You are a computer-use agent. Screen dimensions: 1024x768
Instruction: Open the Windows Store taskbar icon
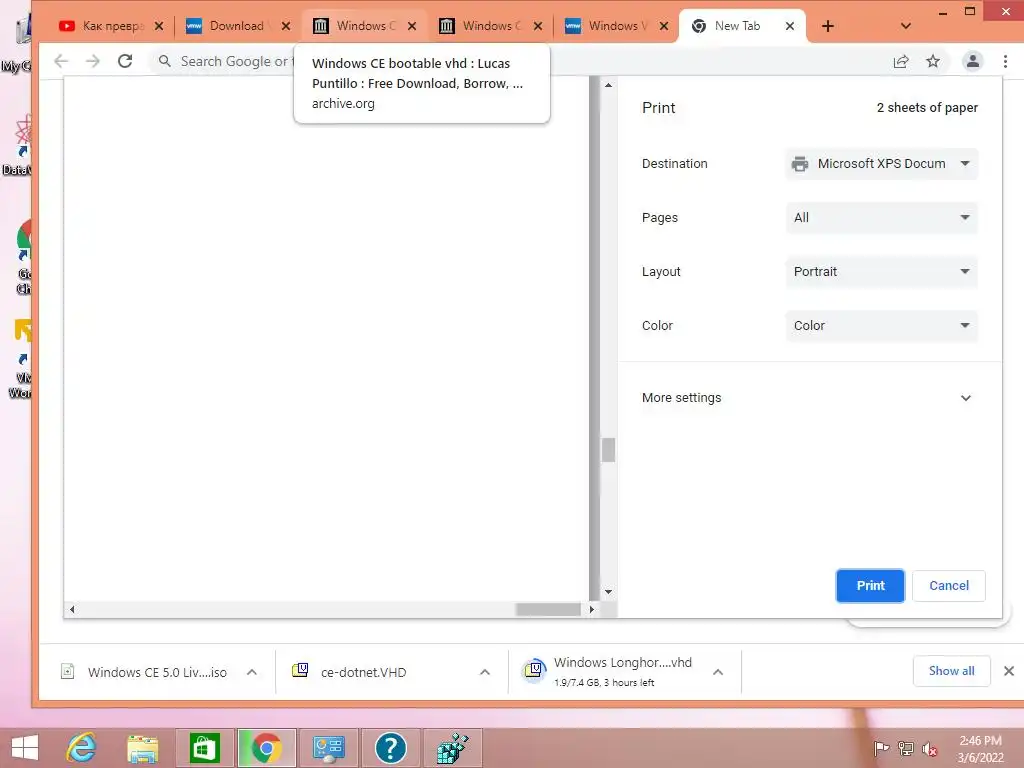pyautogui.click(x=204, y=748)
